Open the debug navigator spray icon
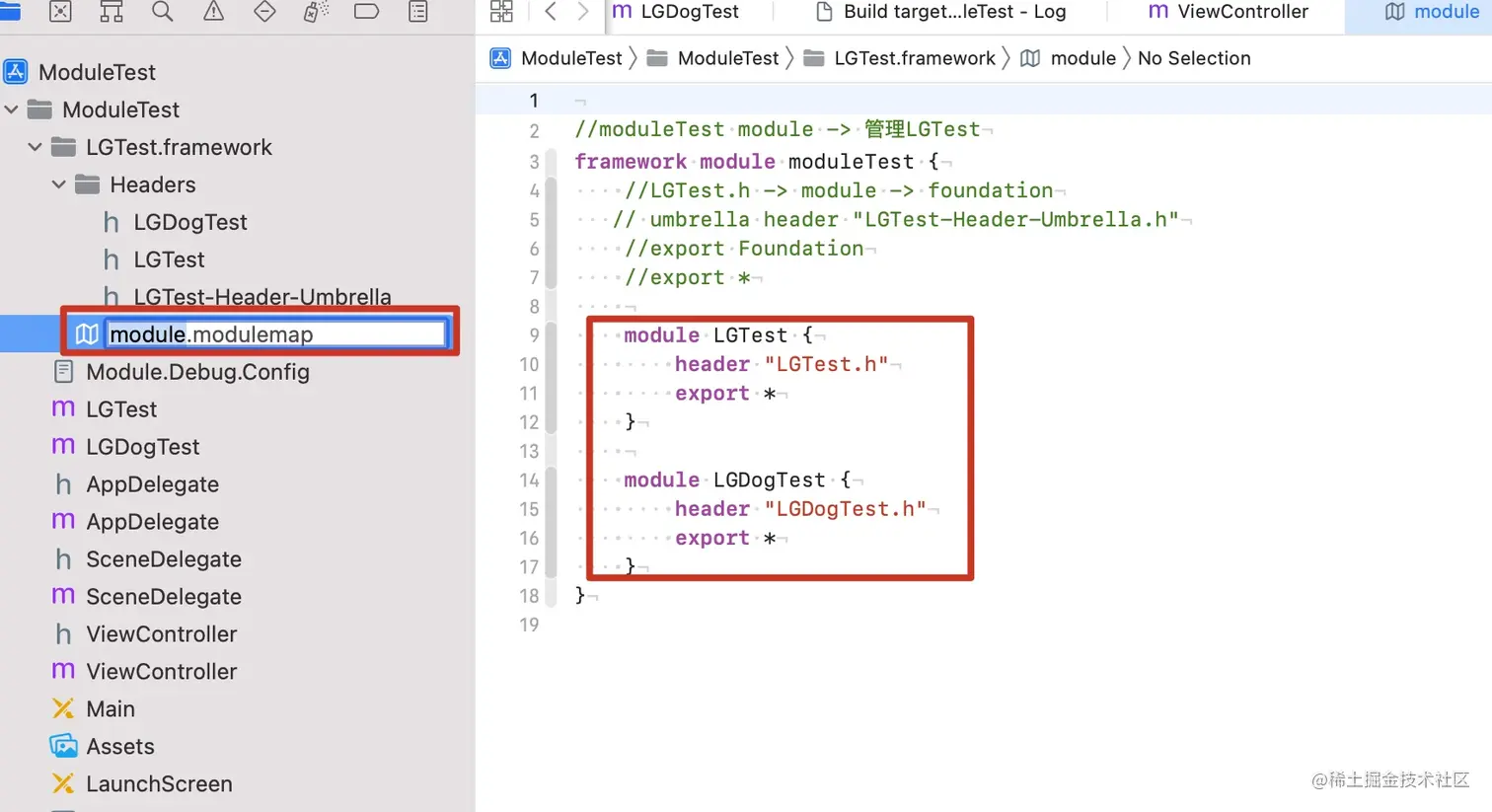Screen dimensions: 1492x812 pos(316,12)
